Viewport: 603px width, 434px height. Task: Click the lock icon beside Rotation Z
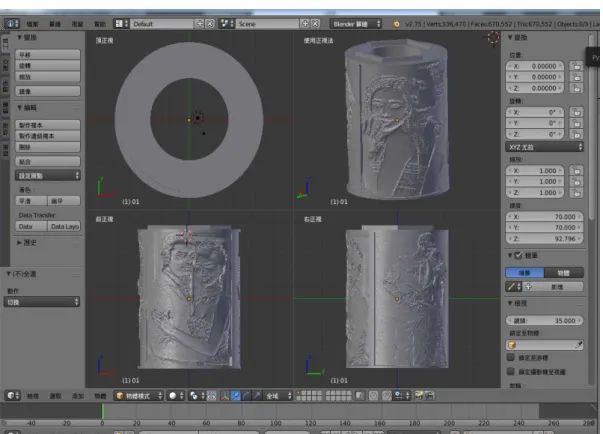(576, 135)
